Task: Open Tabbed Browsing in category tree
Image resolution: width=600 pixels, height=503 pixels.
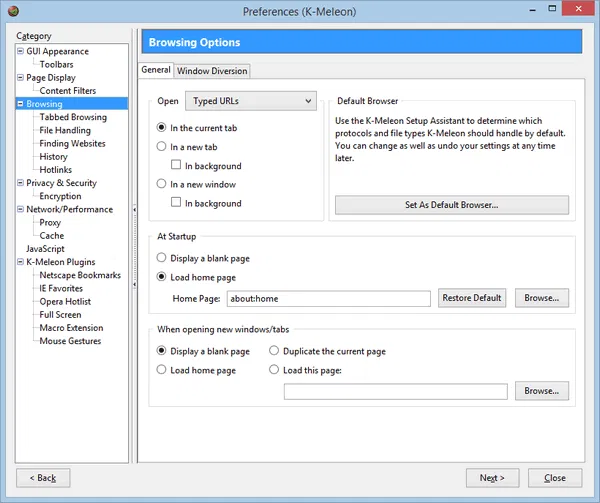Action: (x=72, y=117)
